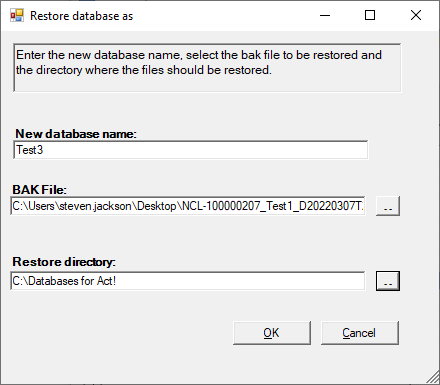Click the Restore database app icon in title bar
Viewport: 440px width, 385px height.
tap(17, 15)
